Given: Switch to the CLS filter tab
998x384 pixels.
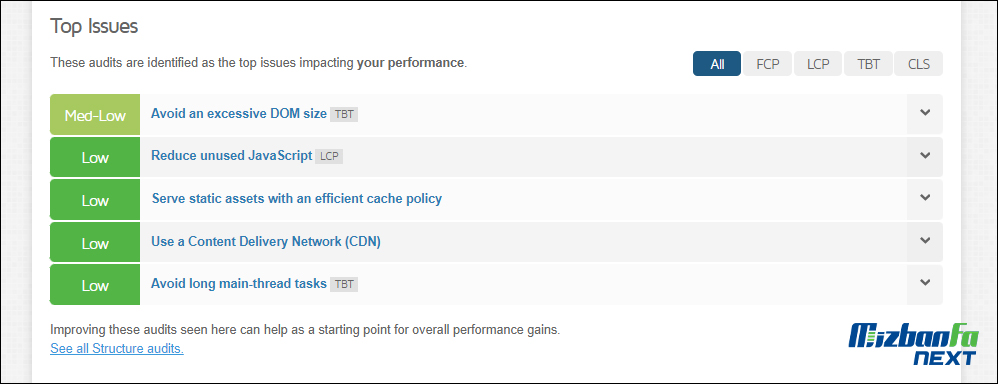Looking at the screenshot, I should click(918, 64).
